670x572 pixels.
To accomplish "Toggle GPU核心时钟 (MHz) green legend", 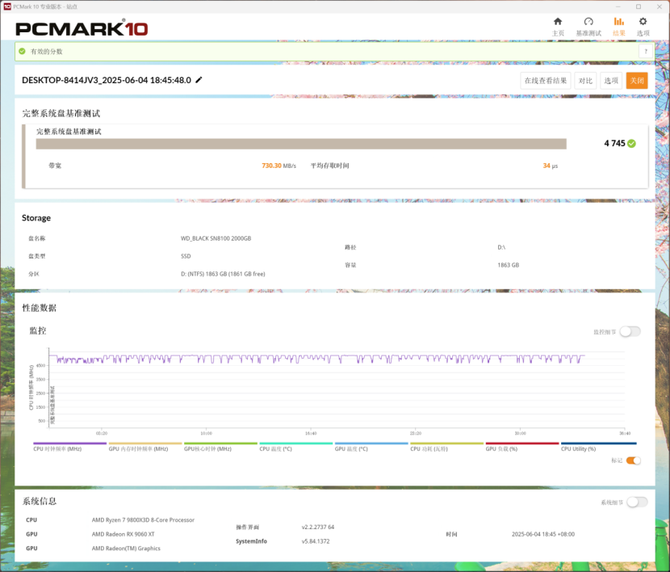I will coord(220,447).
